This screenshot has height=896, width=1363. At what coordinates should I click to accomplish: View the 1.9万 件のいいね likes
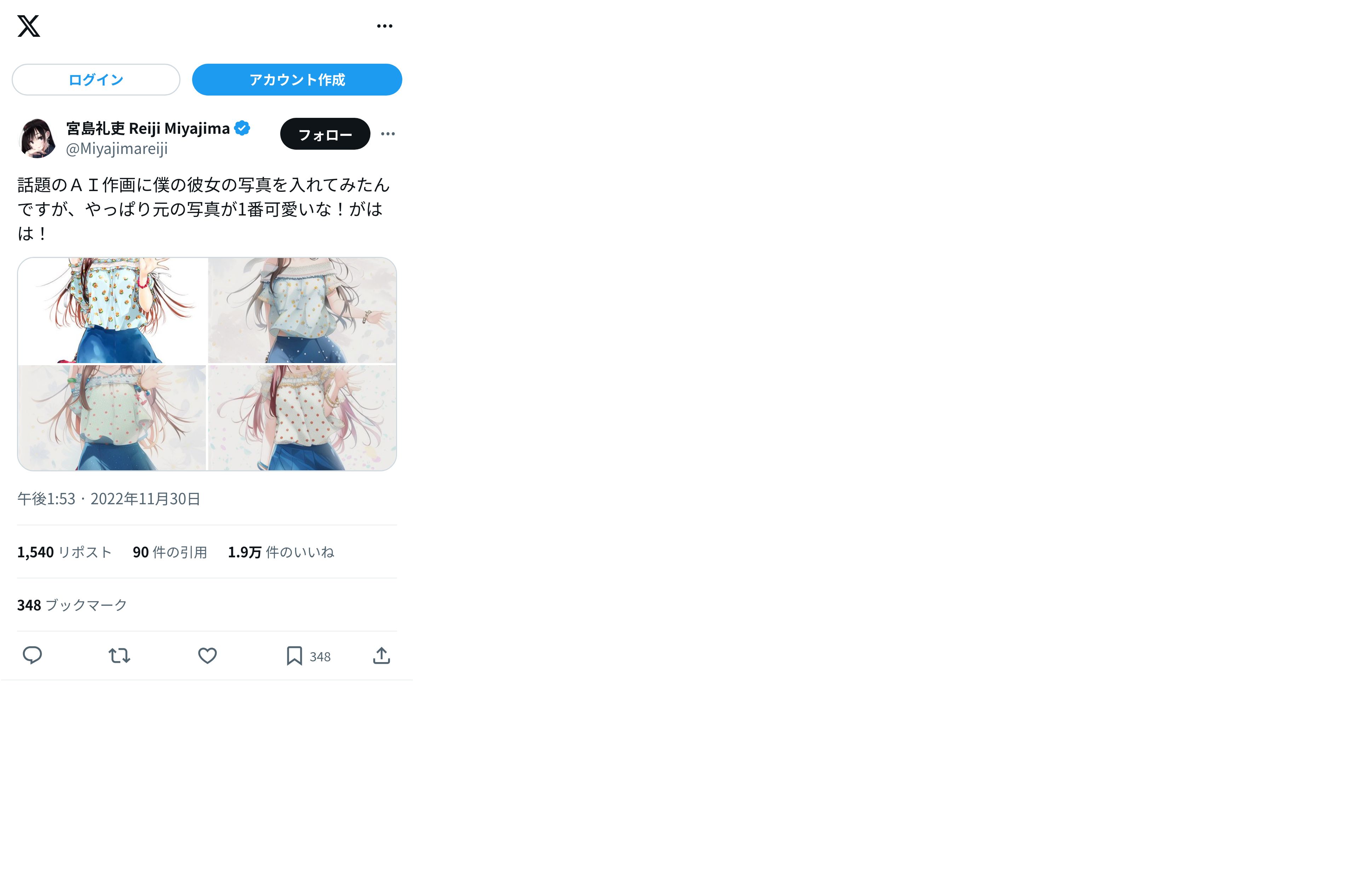(x=281, y=552)
